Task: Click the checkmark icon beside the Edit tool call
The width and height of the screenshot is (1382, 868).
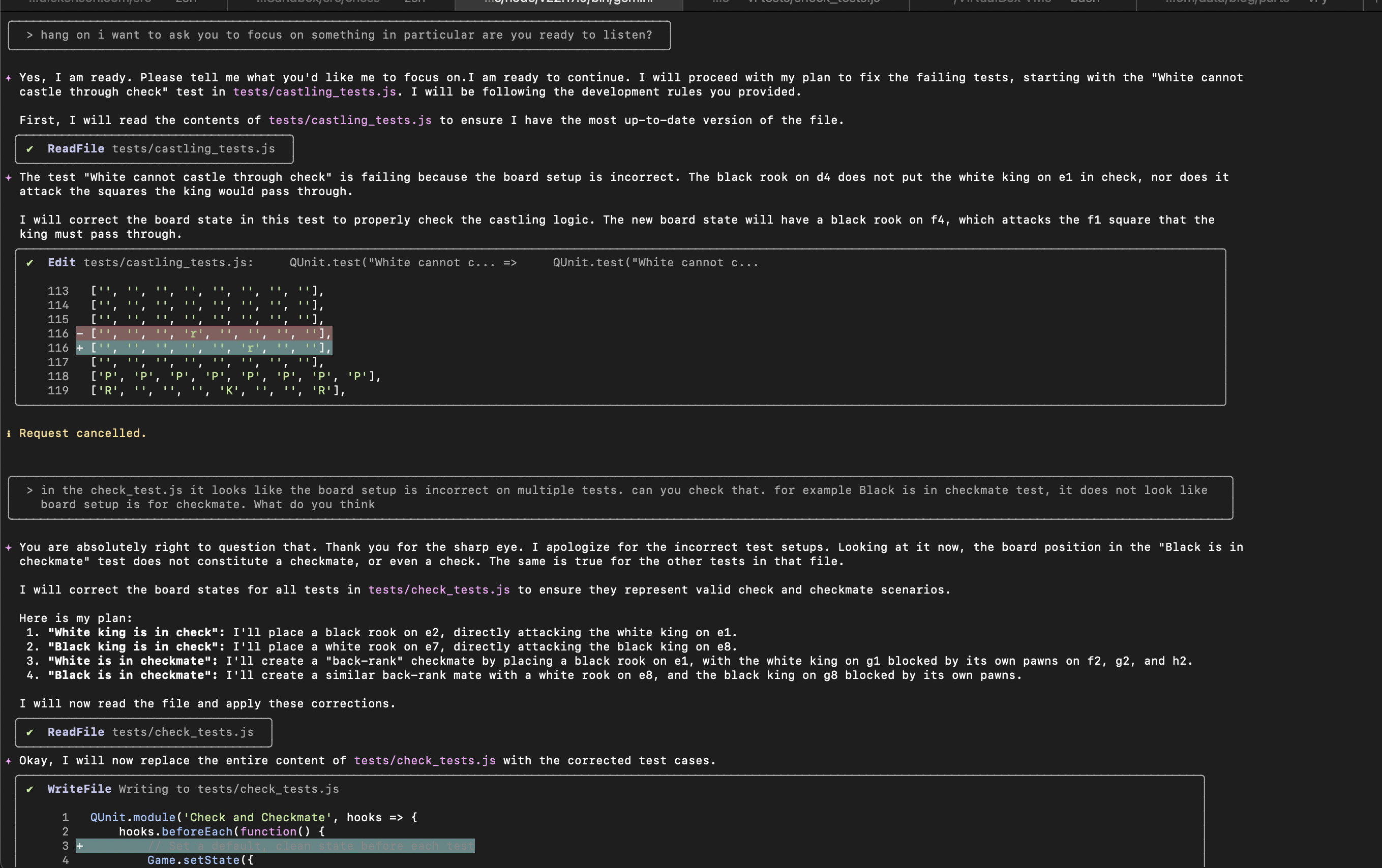Action: [30, 263]
